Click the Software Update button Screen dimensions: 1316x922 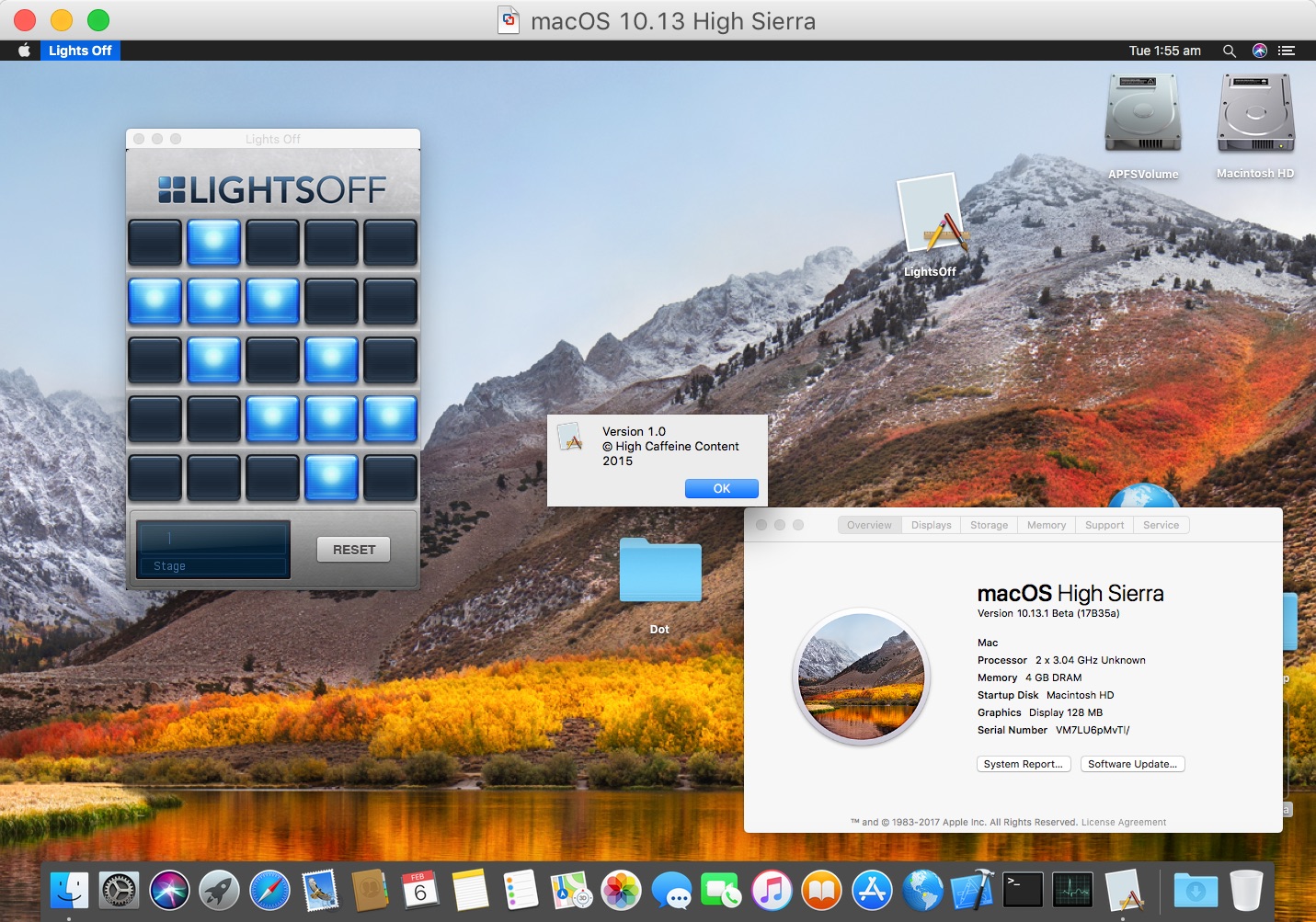coord(1132,764)
